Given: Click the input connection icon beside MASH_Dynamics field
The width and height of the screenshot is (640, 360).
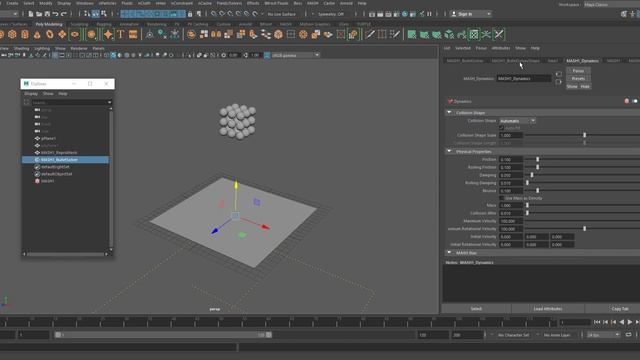Looking at the screenshot, I should 559,74.
